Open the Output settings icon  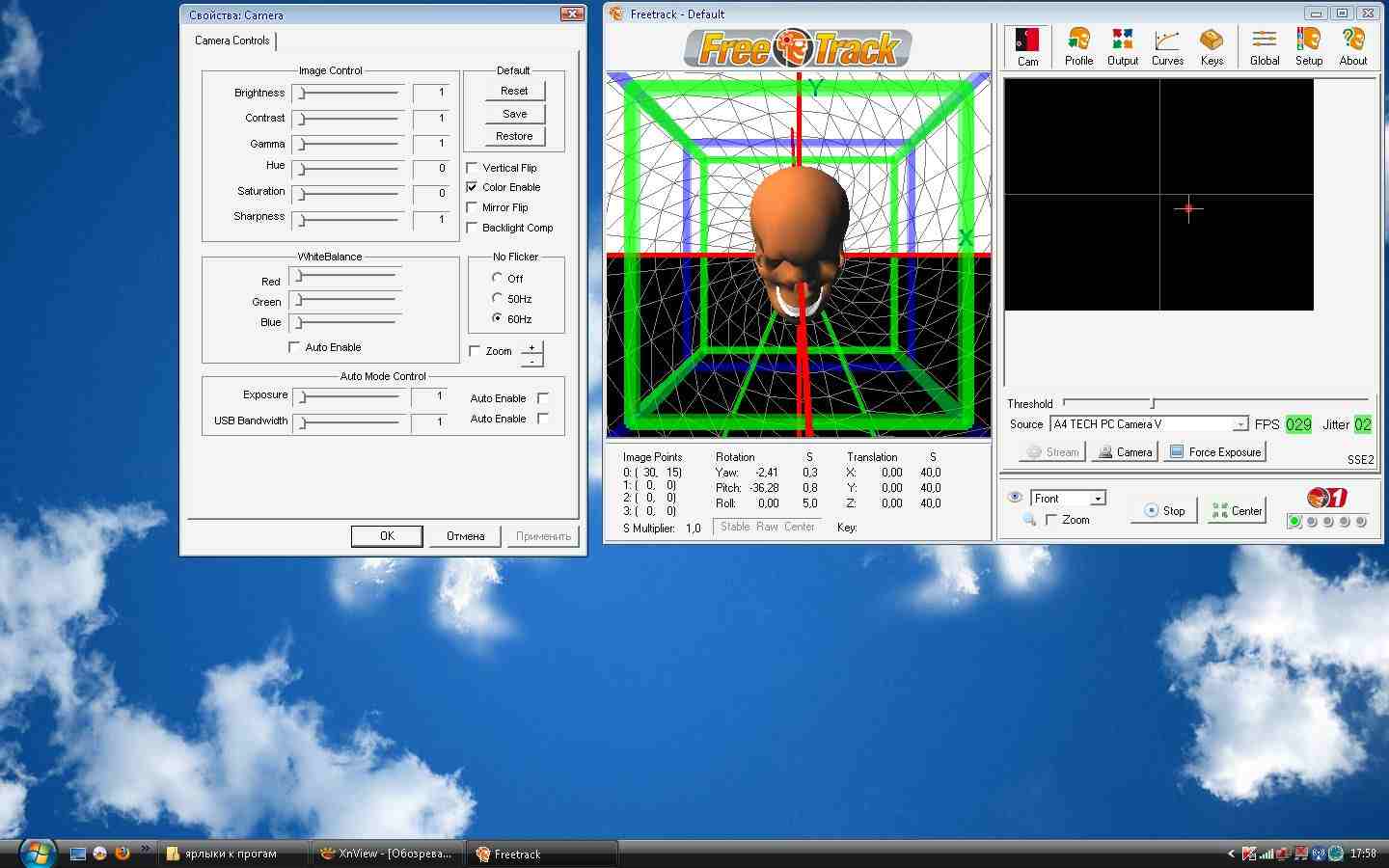click(1123, 46)
